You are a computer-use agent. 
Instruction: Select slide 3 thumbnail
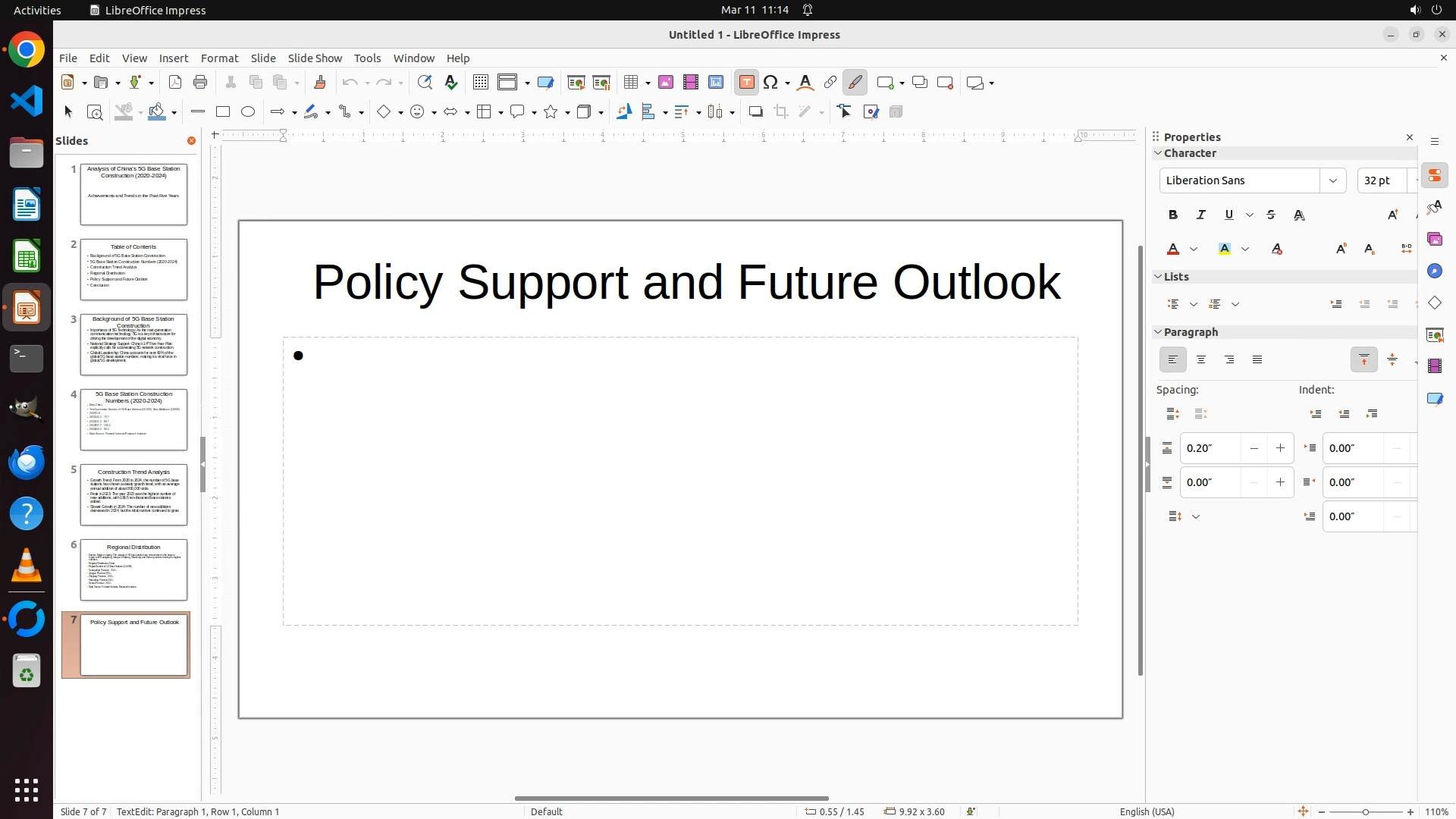click(133, 345)
